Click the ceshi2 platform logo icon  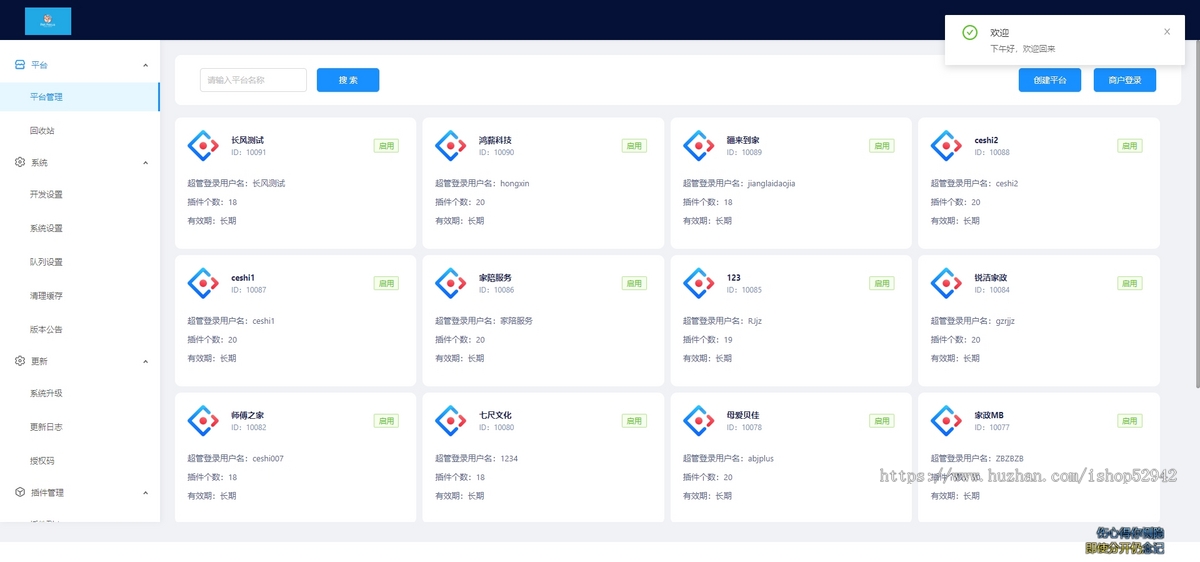pyautogui.click(x=947, y=146)
